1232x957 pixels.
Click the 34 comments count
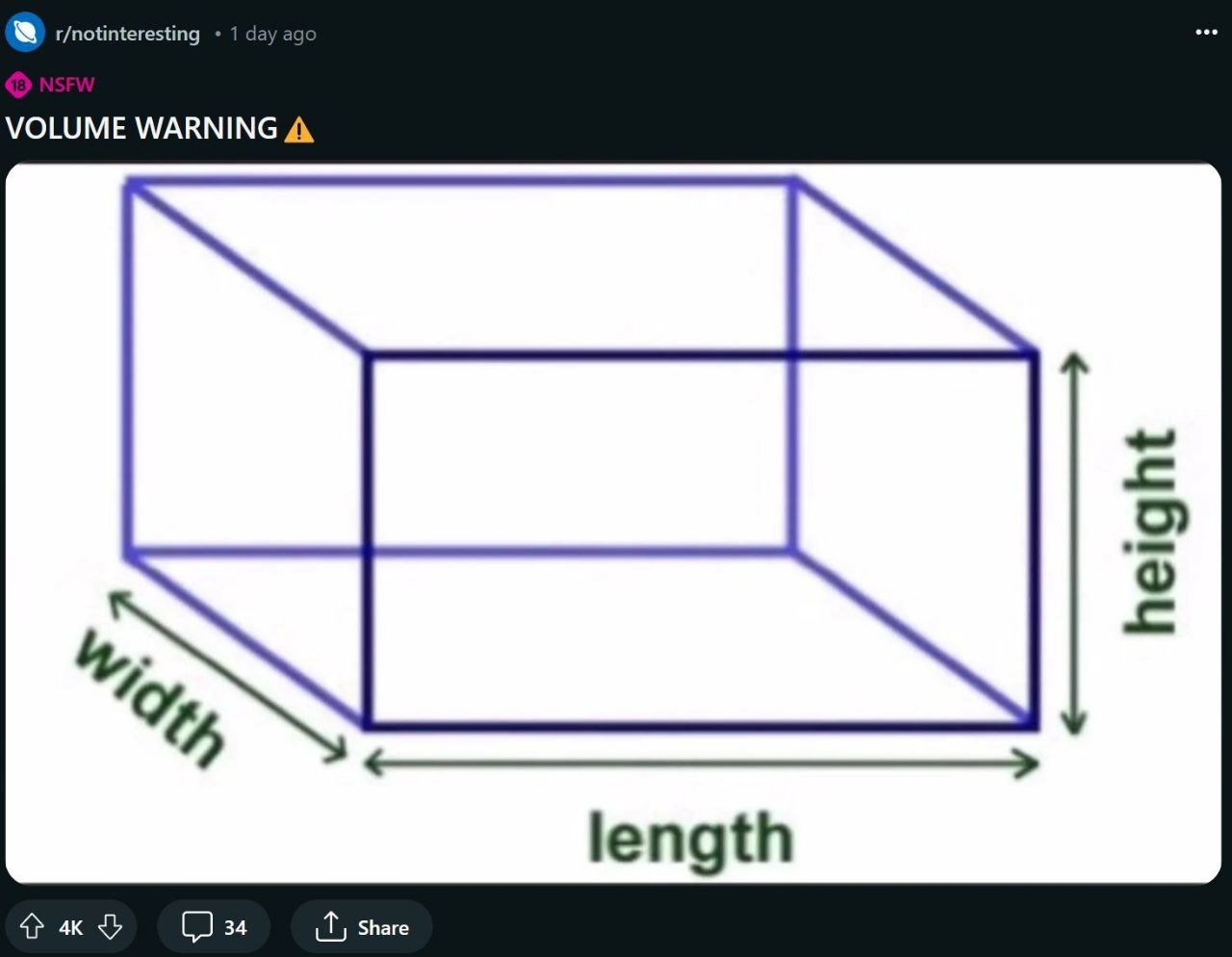tap(236, 927)
